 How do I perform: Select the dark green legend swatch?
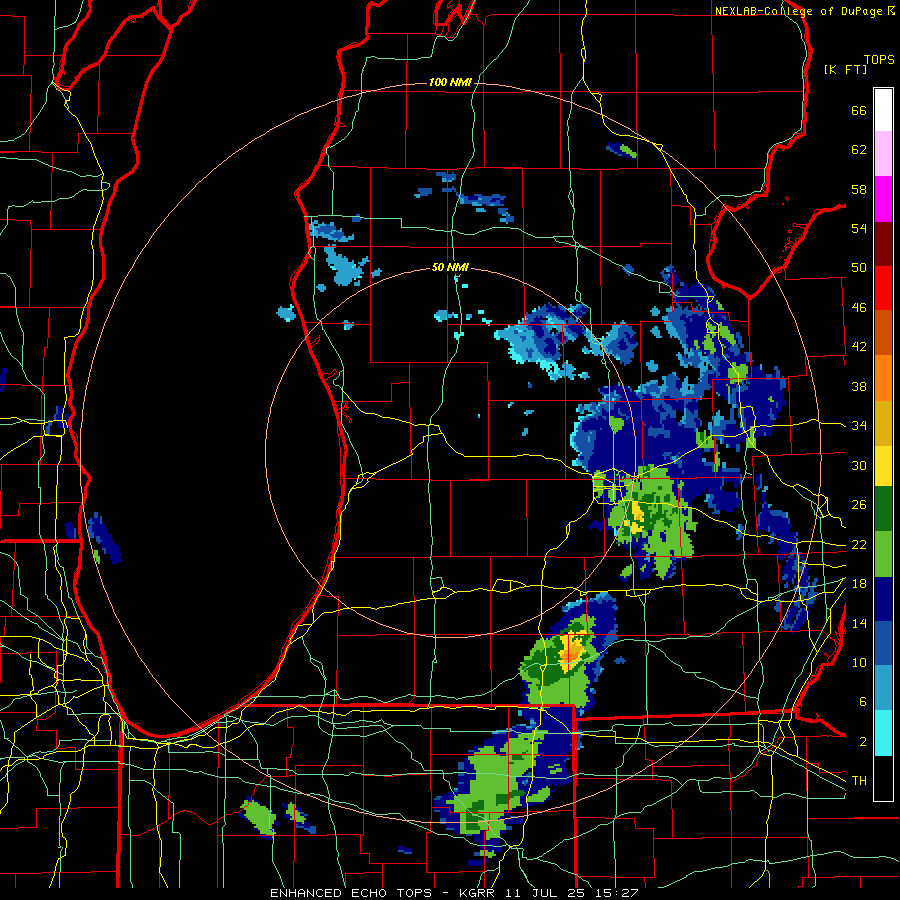(883, 509)
